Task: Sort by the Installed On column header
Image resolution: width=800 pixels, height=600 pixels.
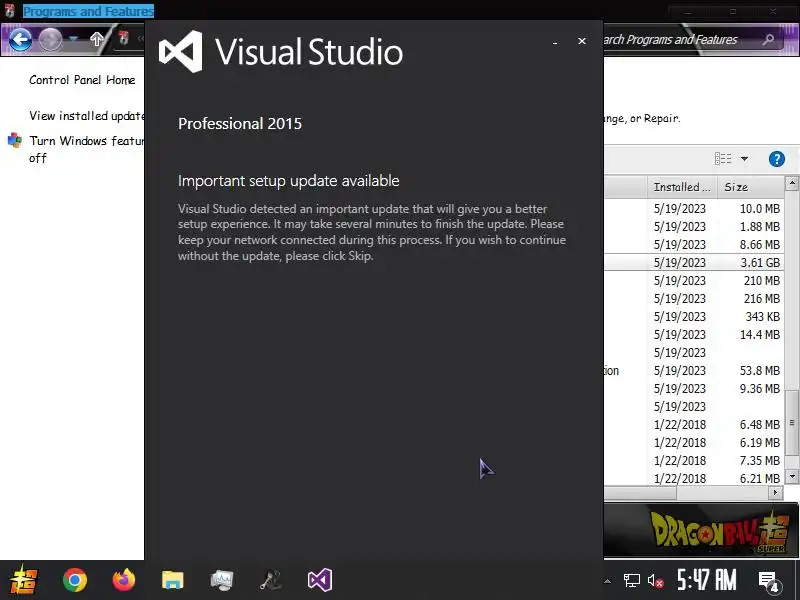Action: pyautogui.click(x=682, y=187)
